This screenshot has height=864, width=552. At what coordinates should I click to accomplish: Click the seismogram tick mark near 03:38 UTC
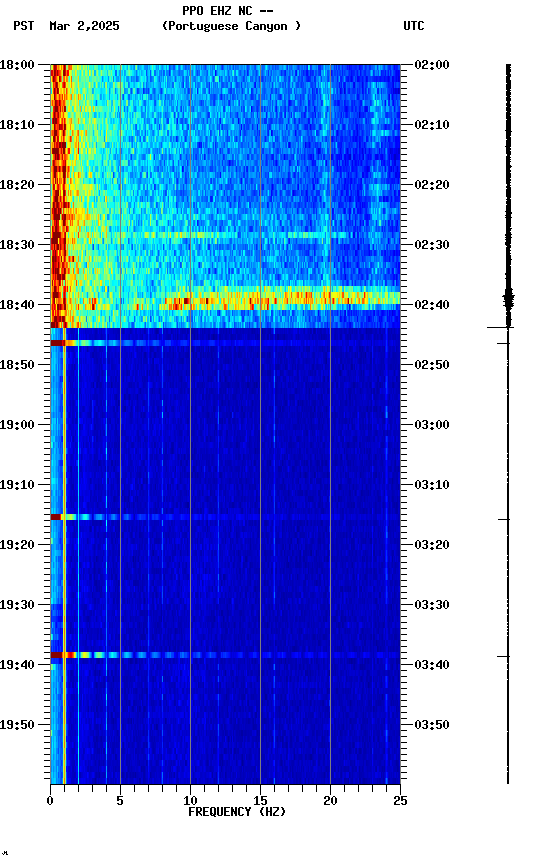[x=504, y=657]
